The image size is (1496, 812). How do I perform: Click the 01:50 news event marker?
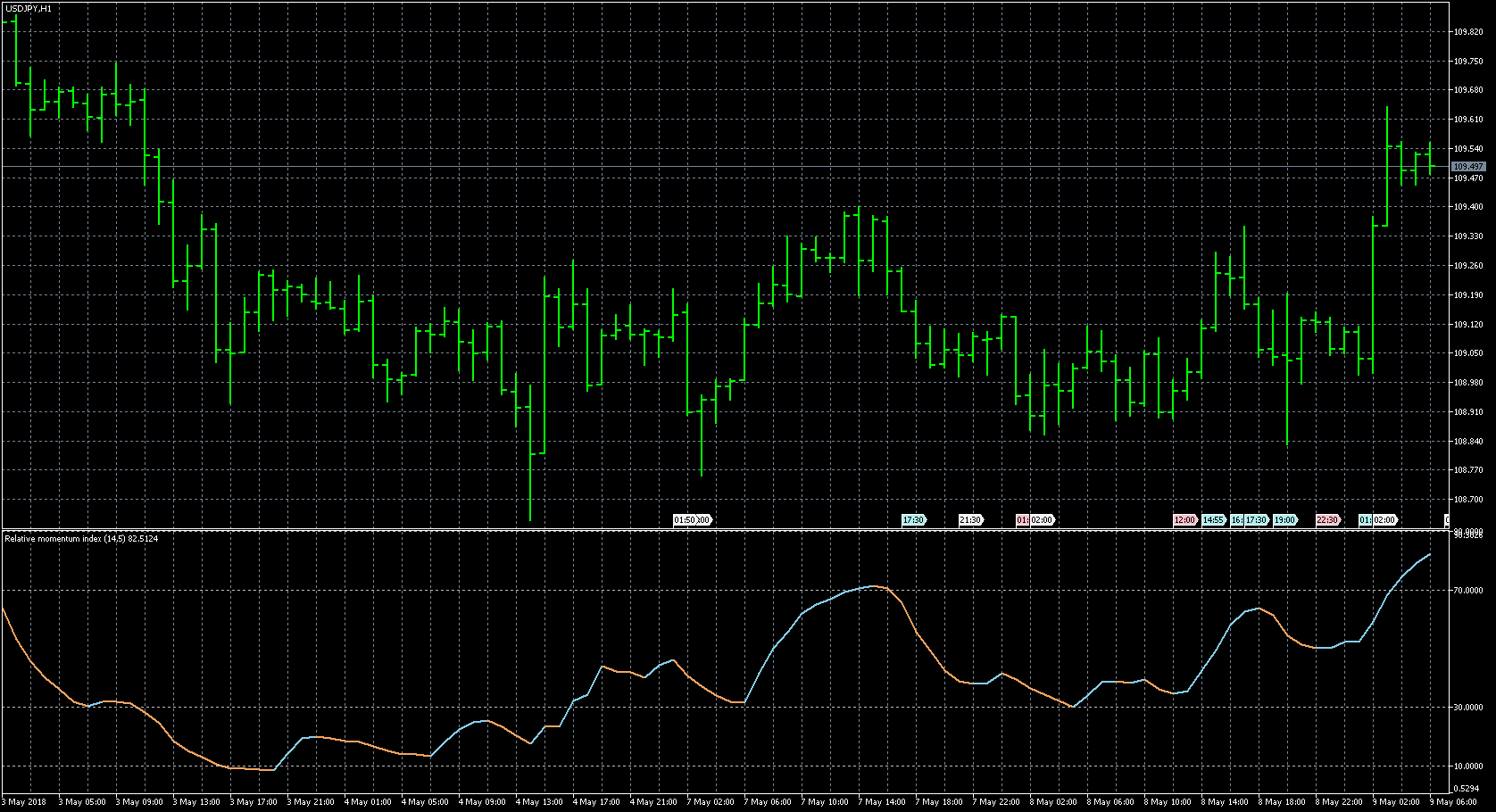[x=684, y=519]
